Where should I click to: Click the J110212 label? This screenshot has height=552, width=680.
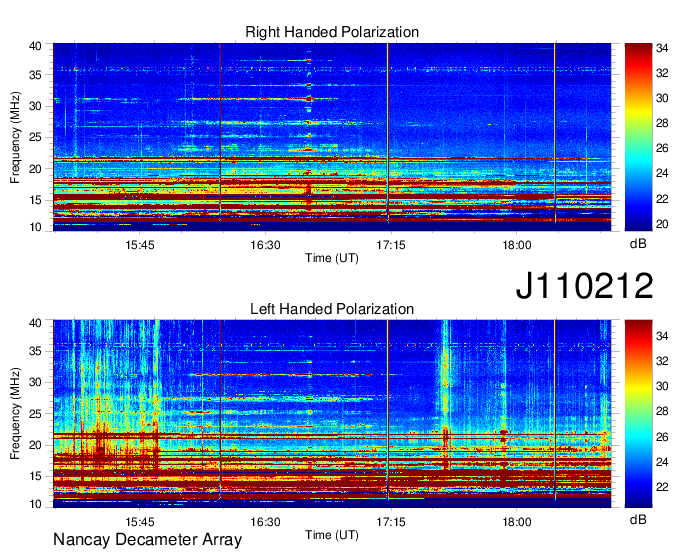pyautogui.click(x=584, y=286)
